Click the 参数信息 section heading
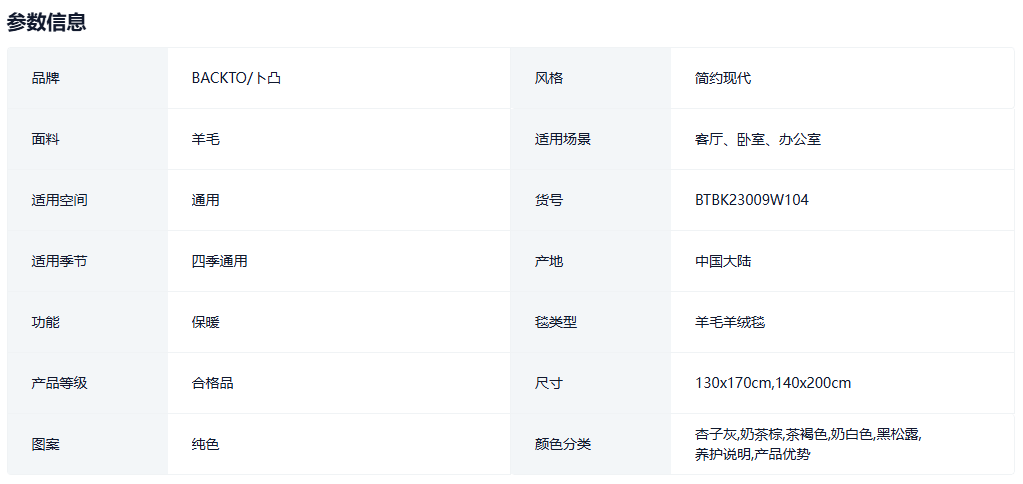Viewport: 1023px width, 484px height. (47, 22)
